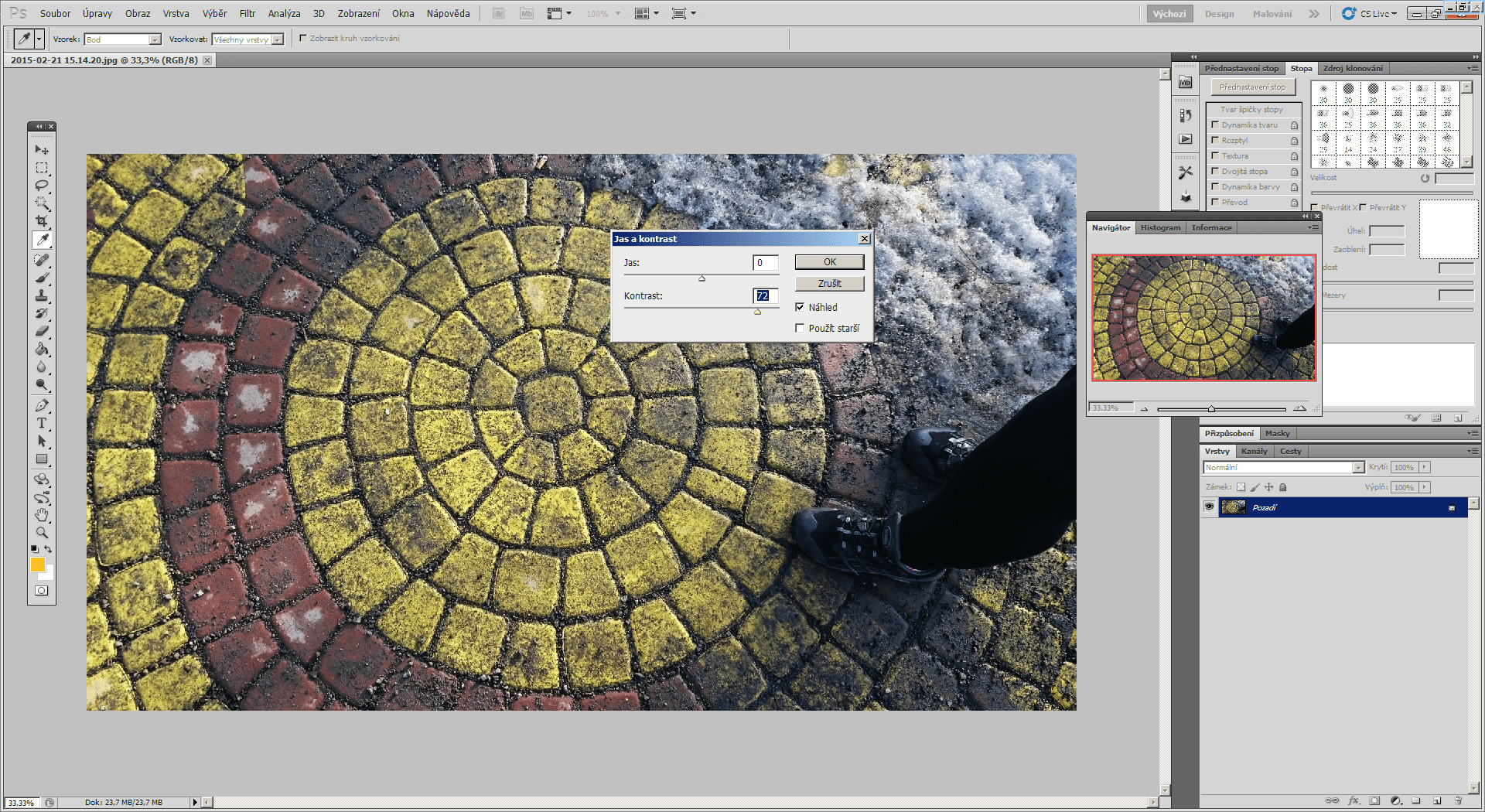The width and height of the screenshot is (1485, 812).
Task: Switch to the Masky tab
Action: click(1277, 433)
